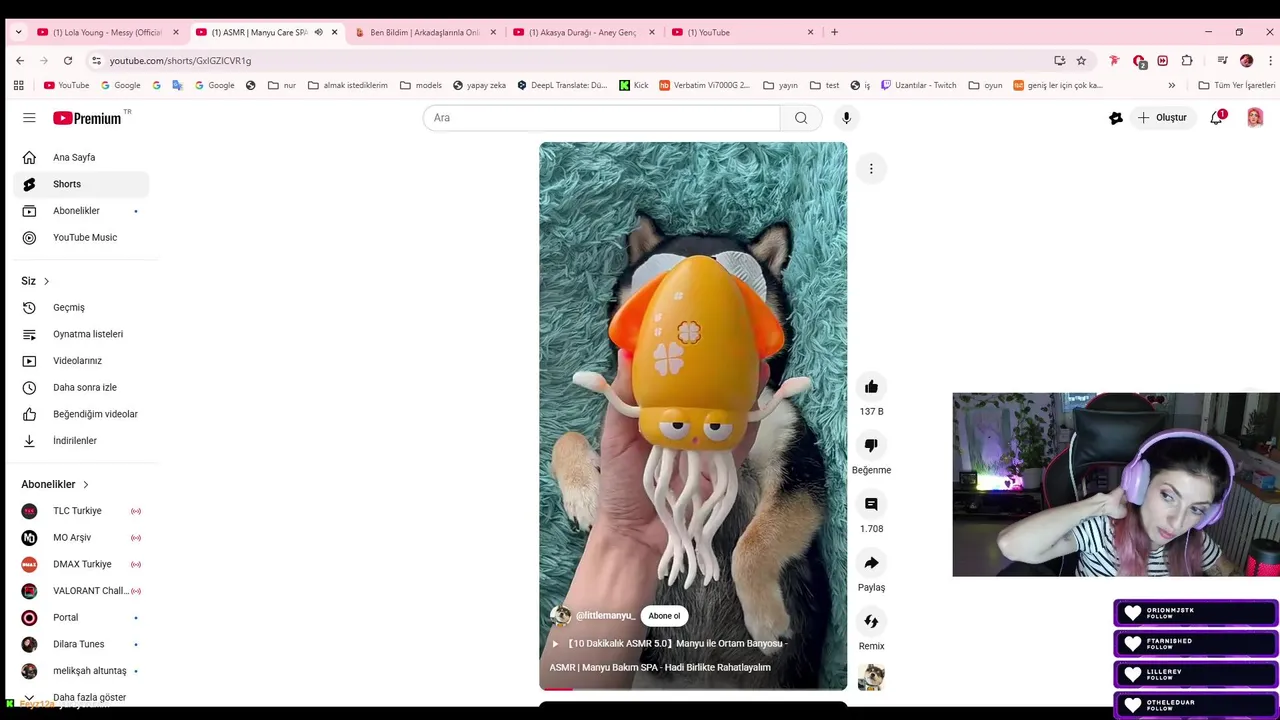This screenshot has width=1280, height=720.
Task: Open MO Arşiv subscription channel
Action: point(81,538)
